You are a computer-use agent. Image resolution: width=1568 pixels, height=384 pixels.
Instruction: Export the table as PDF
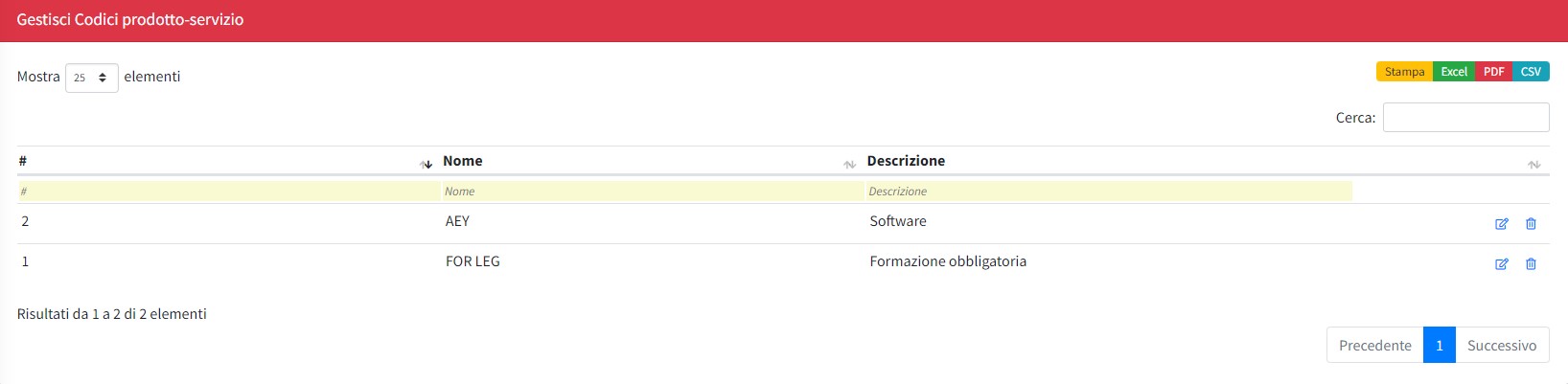click(1493, 72)
